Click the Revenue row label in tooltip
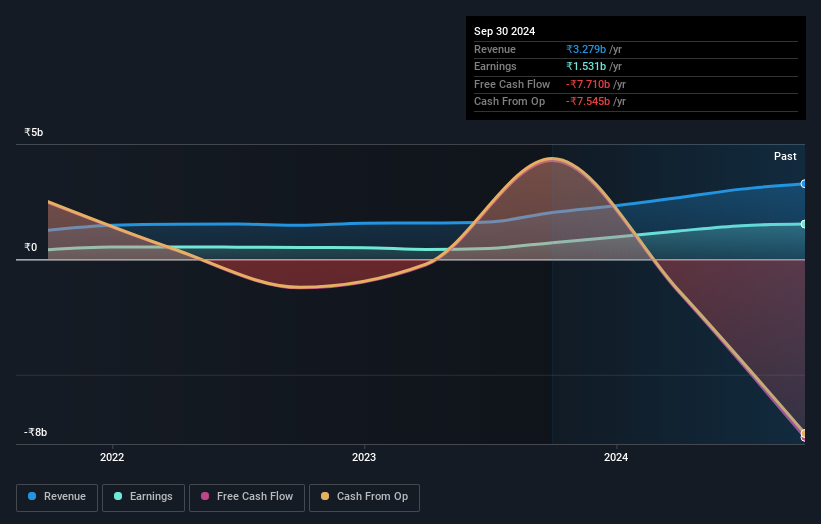 point(495,49)
